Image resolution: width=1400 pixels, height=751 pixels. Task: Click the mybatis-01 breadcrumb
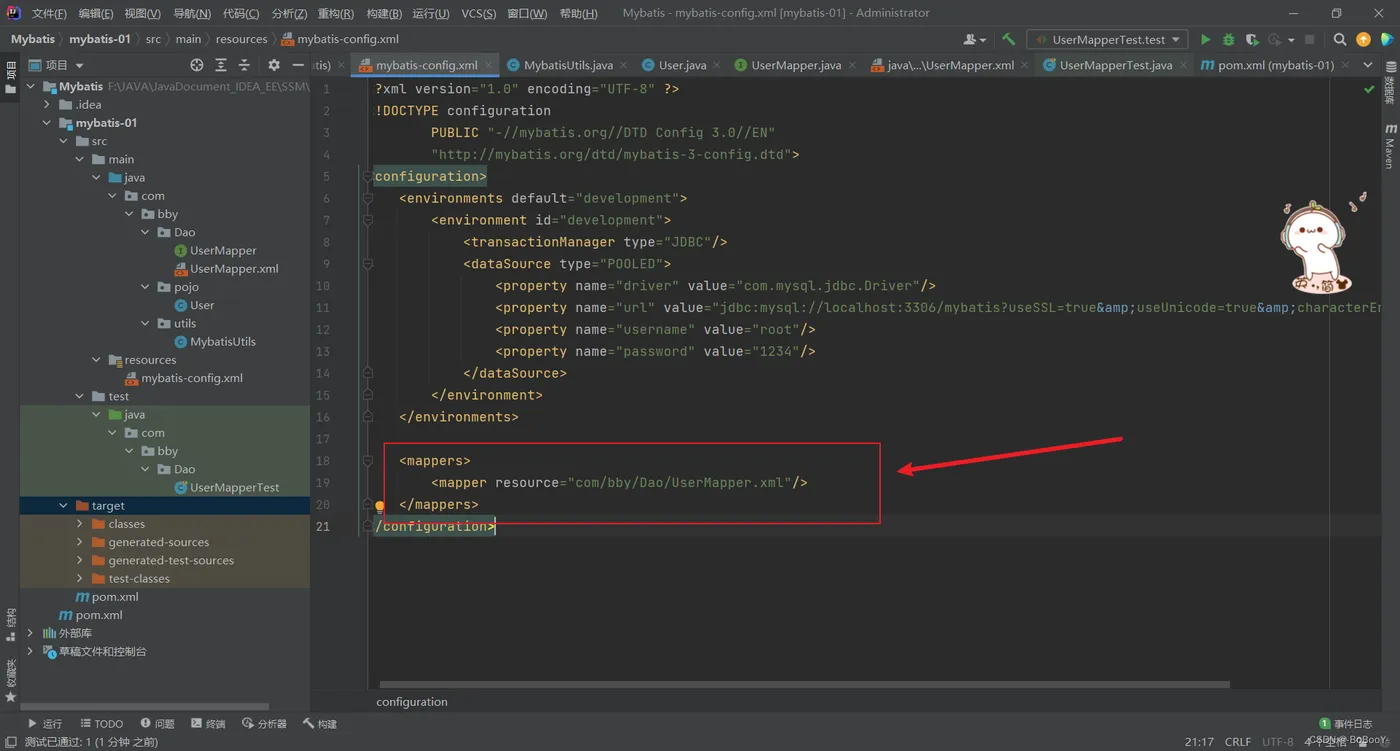[x=99, y=39]
